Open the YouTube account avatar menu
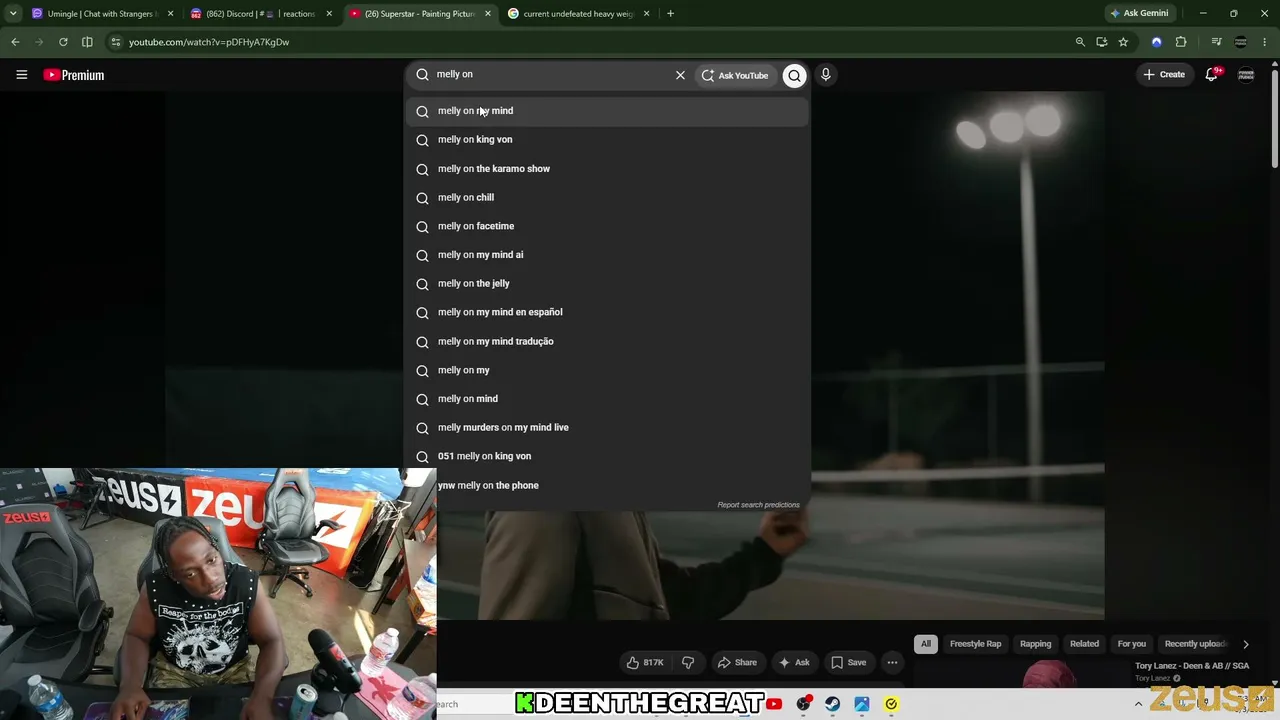The image size is (1280, 720). pyautogui.click(x=1246, y=75)
